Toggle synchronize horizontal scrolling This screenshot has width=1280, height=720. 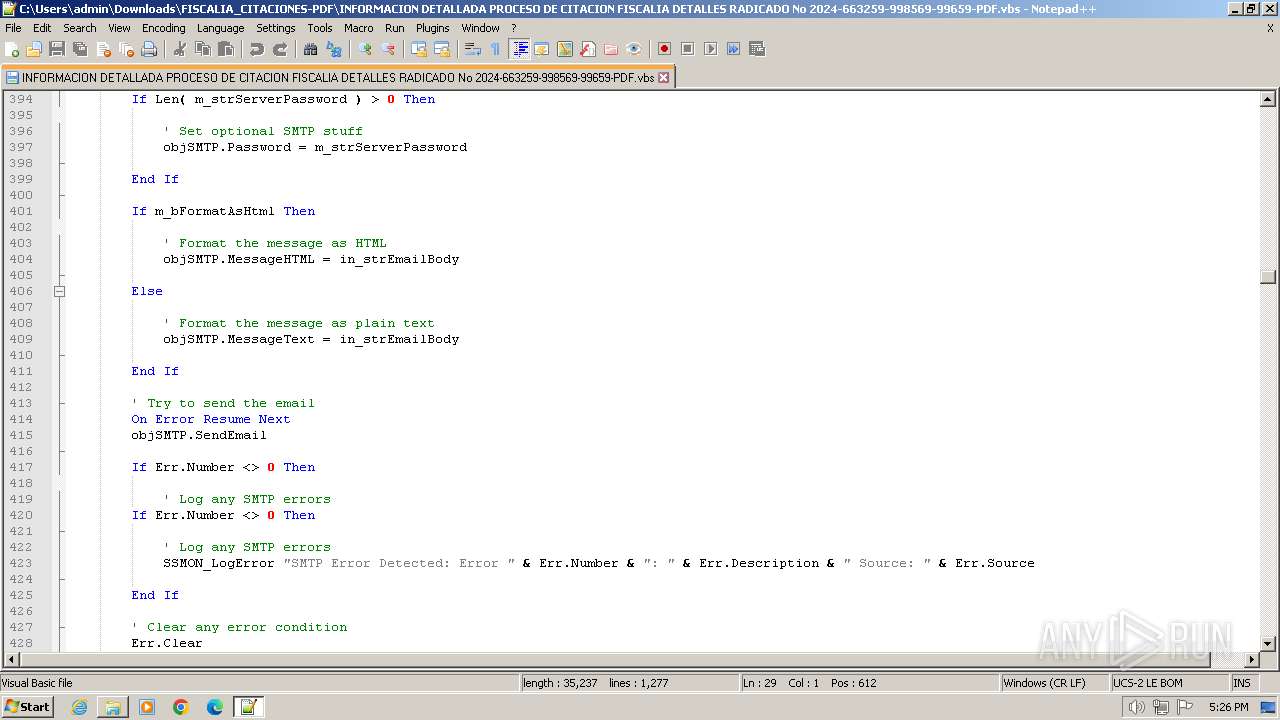[x=442, y=49]
